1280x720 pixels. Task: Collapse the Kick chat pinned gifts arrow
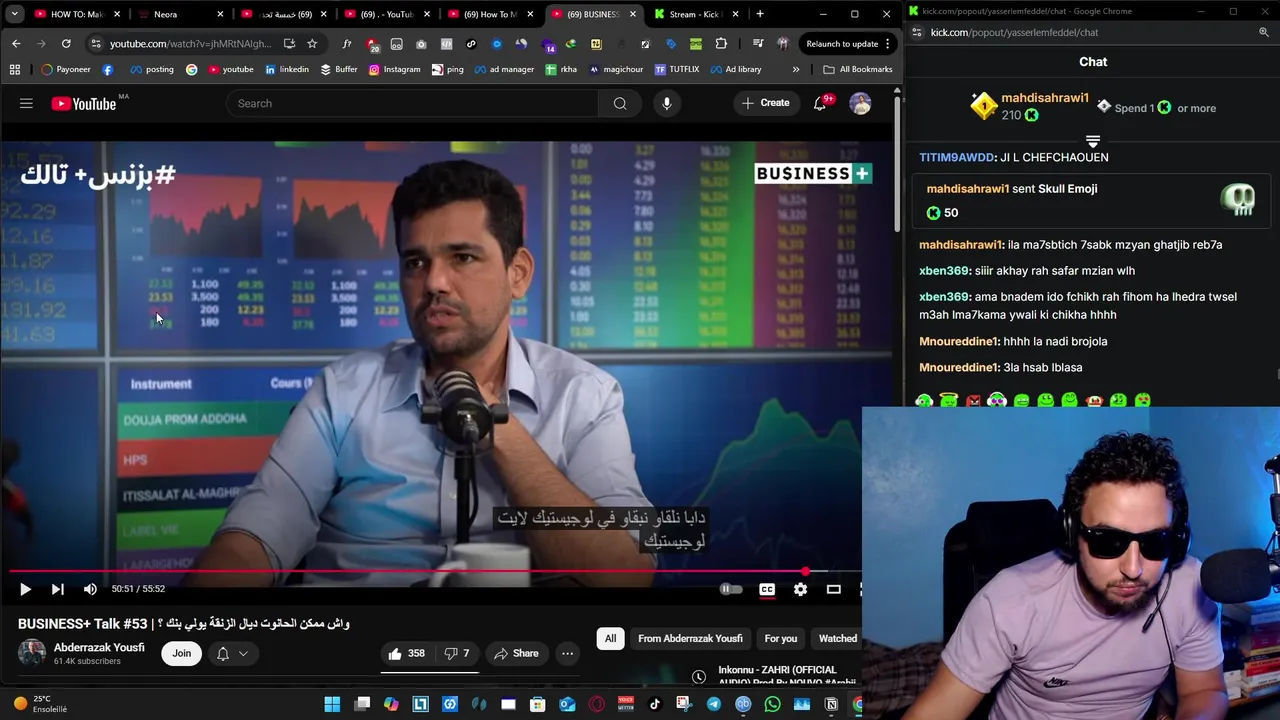[1093, 141]
